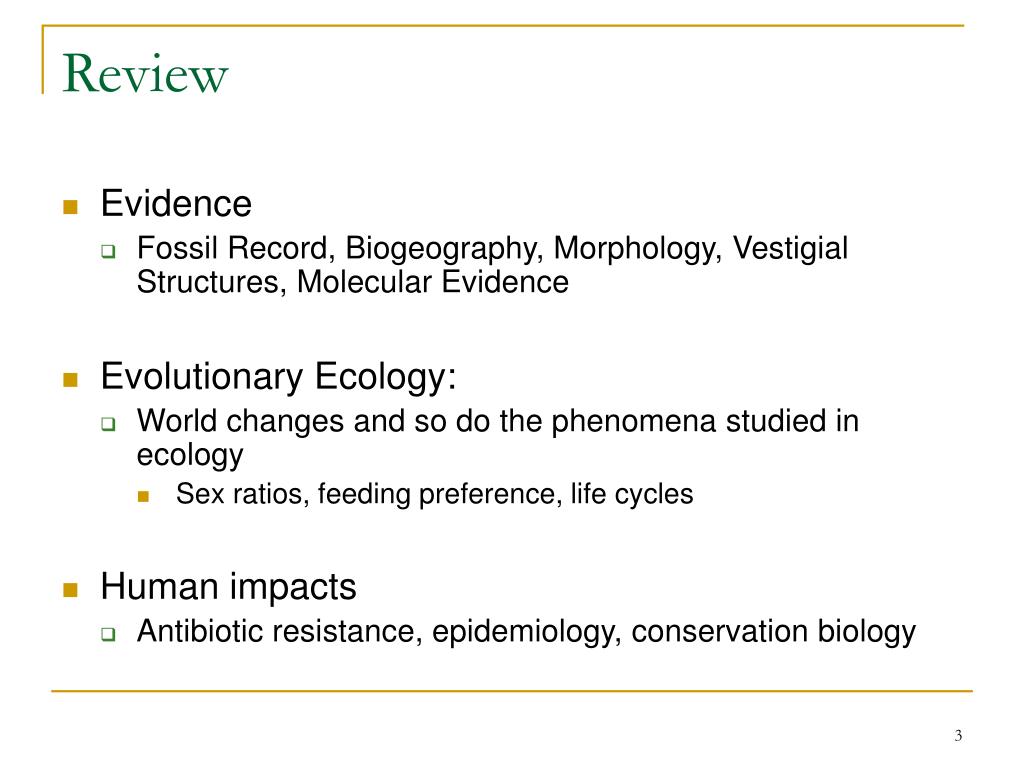Select the Evidence heading text
This screenshot has width=1024, height=768.
[x=176, y=203]
